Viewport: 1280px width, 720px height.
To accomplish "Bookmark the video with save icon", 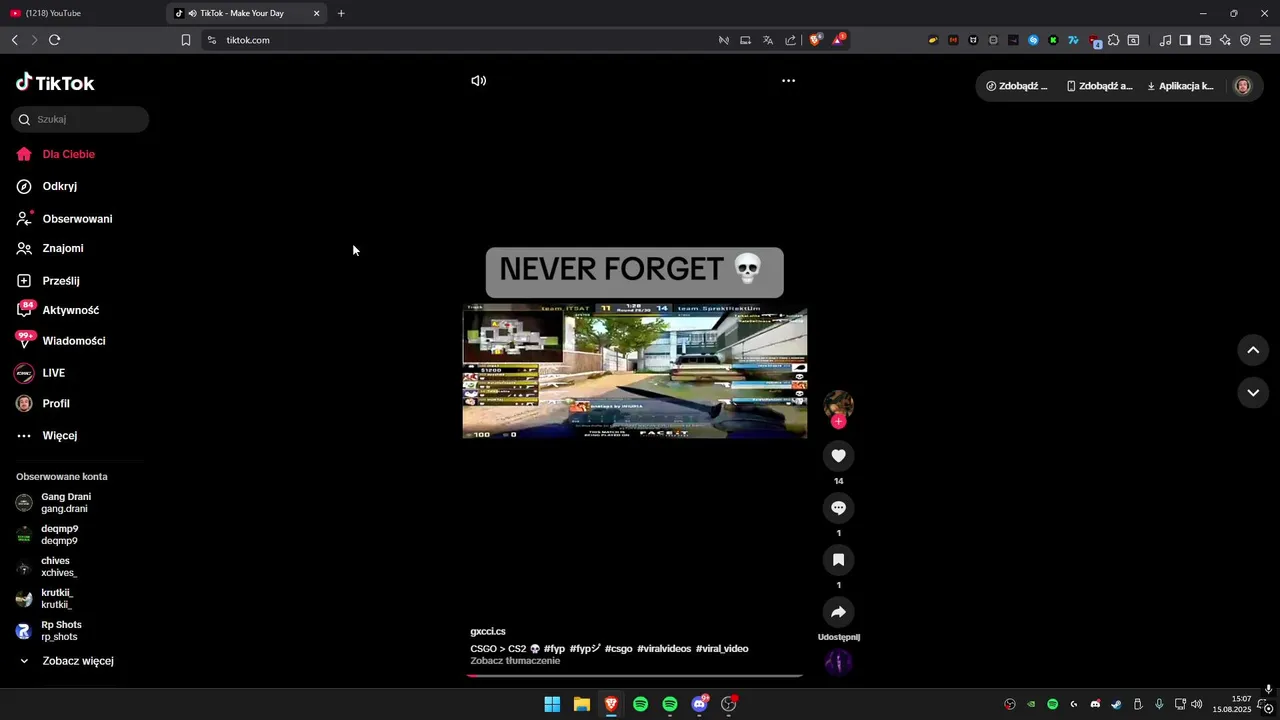I will coord(838,560).
